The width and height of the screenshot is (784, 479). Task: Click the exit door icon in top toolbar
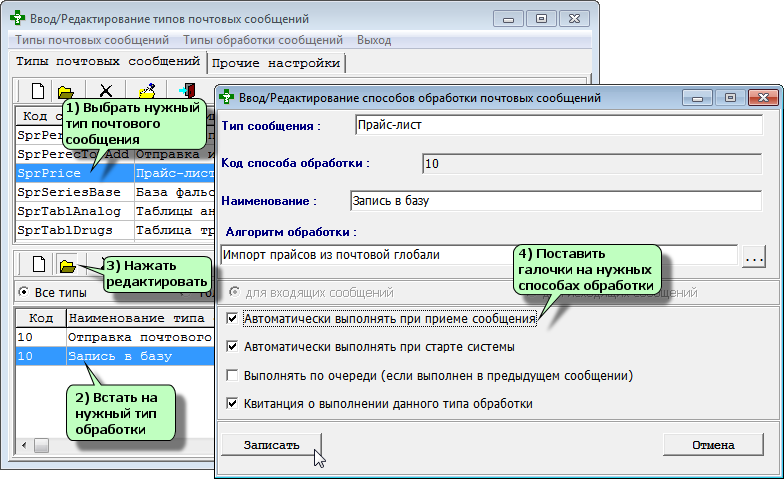pyautogui.click(x=186, y=92)
